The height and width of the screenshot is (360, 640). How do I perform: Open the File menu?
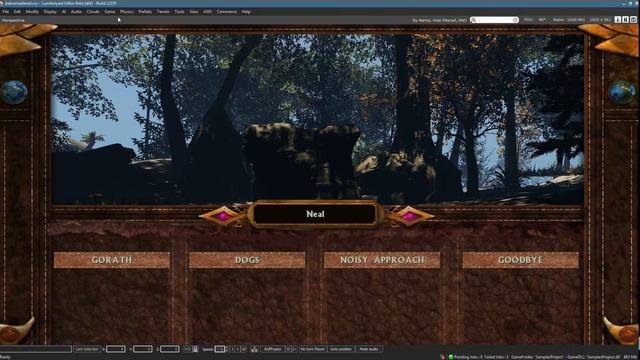(x=5, y=12)
